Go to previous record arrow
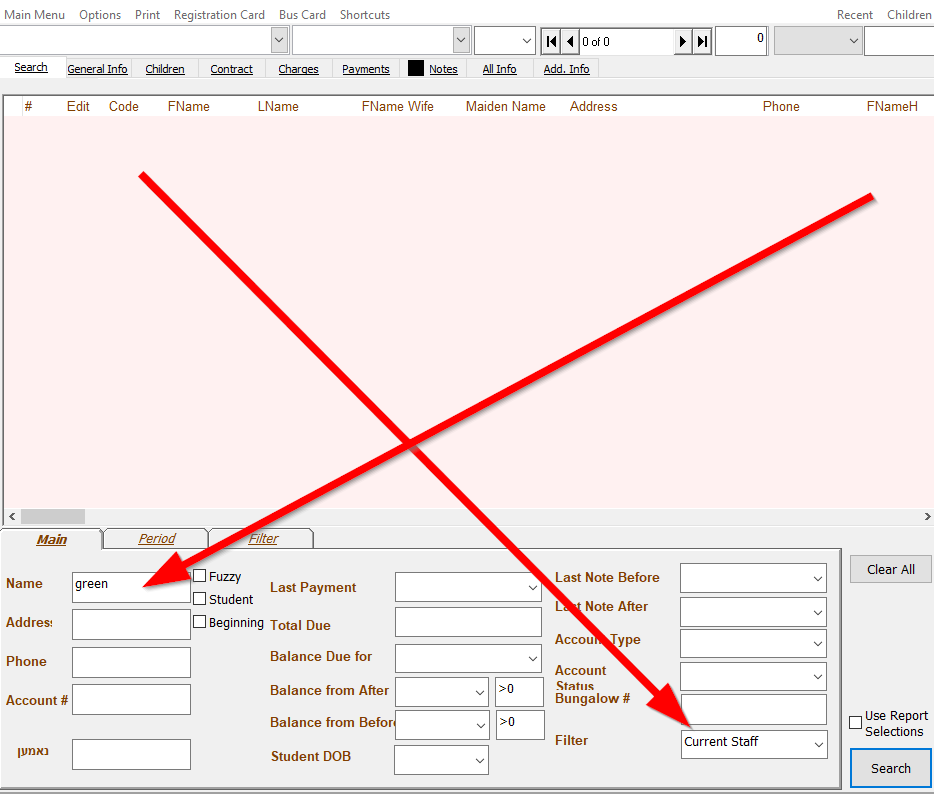The width and height of the screenshot is (934, 794). 570,41
